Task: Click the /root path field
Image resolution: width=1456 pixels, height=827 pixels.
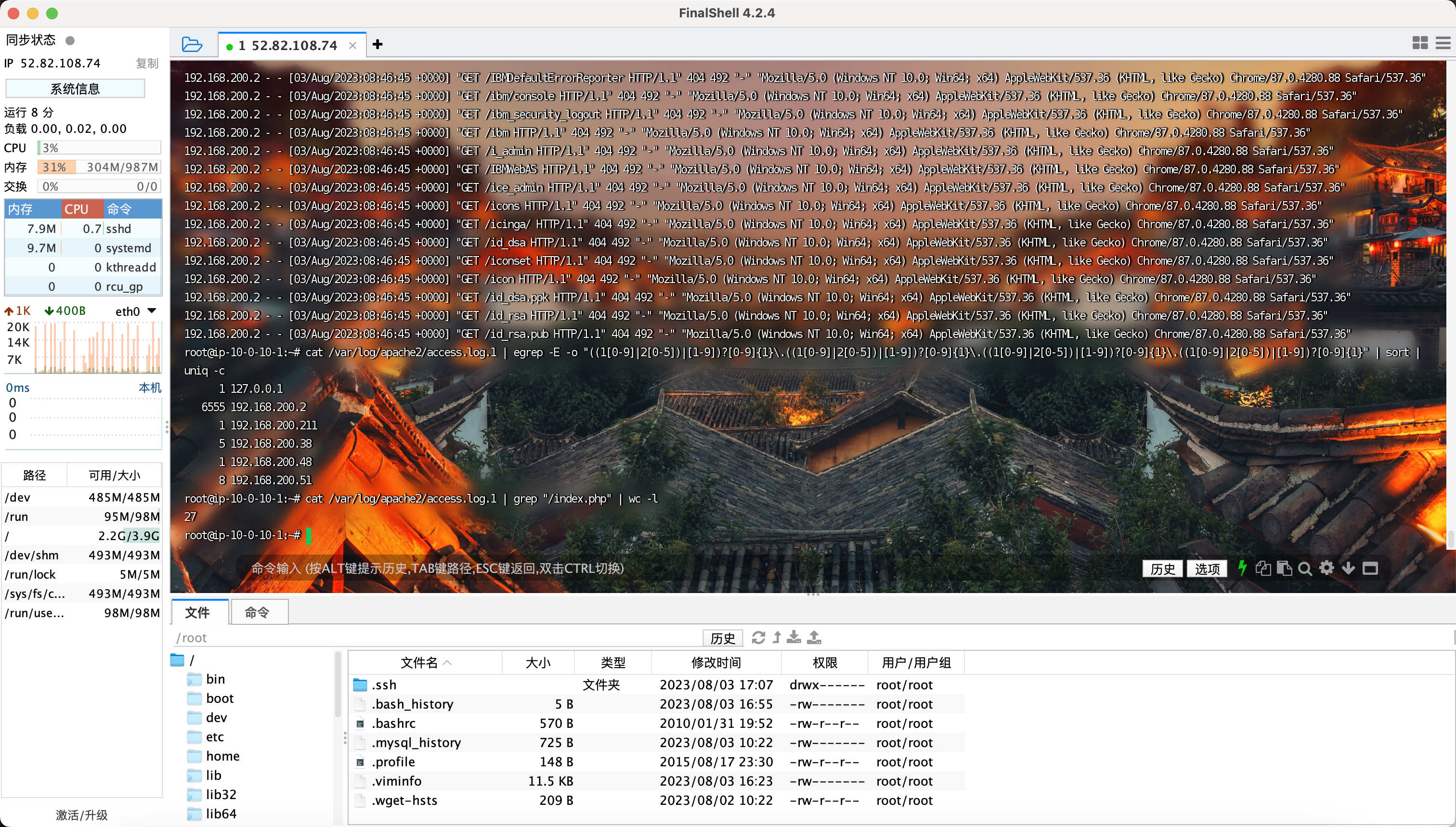Action: (x=437, y=638)
